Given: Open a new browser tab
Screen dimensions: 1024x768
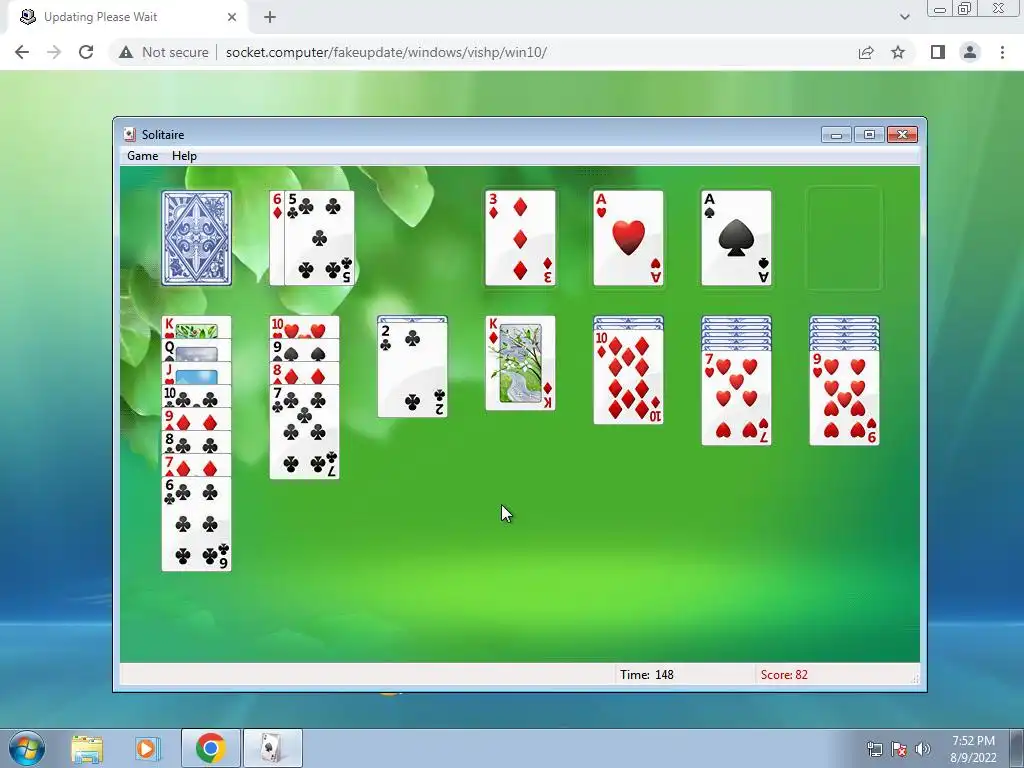Looking at the screenshot, I should [x=270, y=17].
